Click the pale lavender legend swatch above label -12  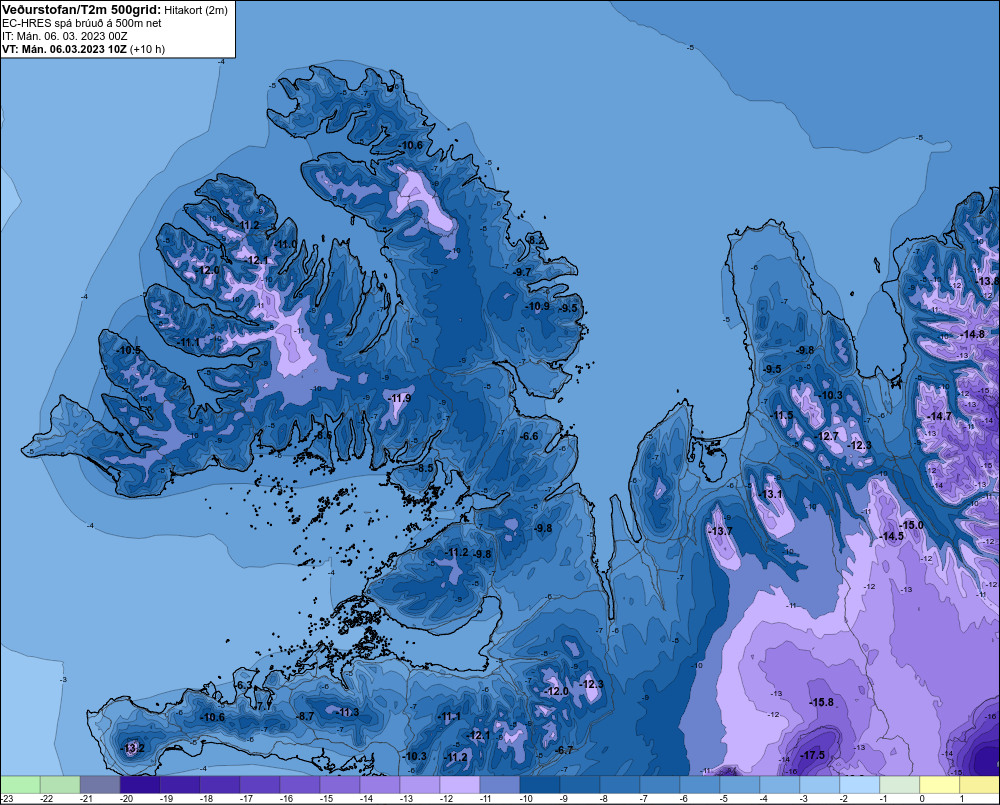[460, 785]
